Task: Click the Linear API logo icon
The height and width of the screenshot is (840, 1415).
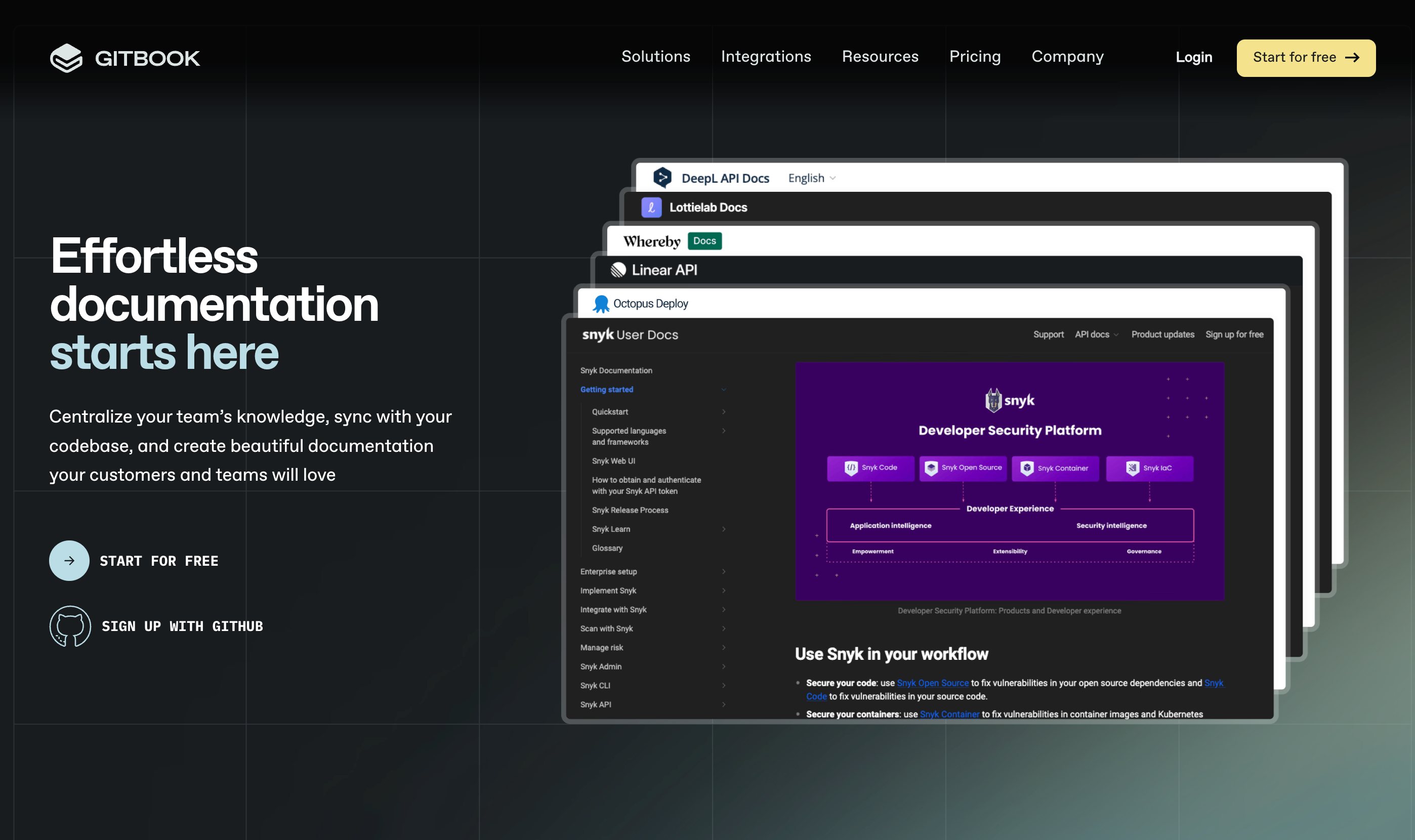Action: click(618, 270)
